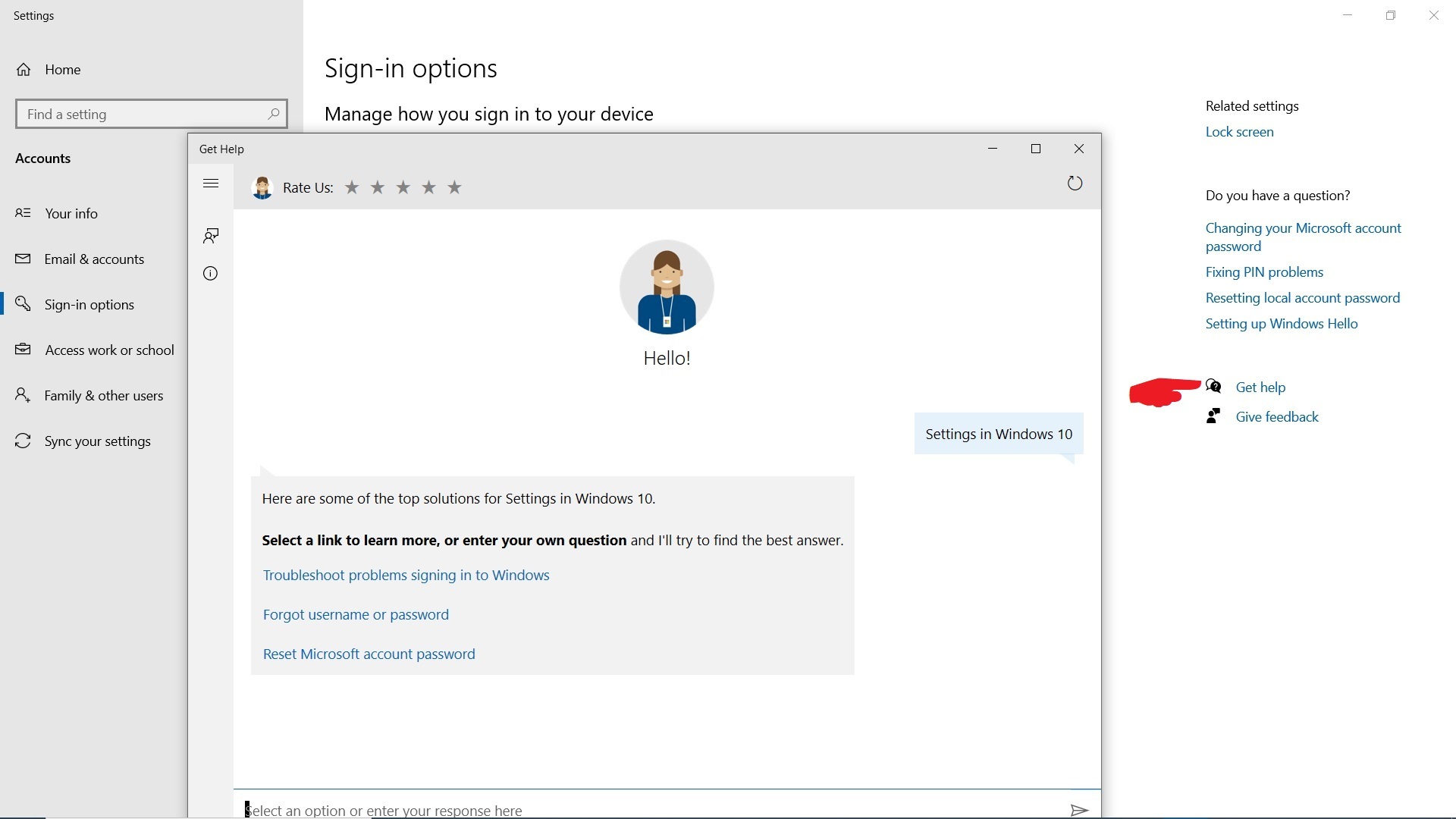Open Your info accounts page
The width and height of the screenshot is (1456, 819).
pos(71,214)
